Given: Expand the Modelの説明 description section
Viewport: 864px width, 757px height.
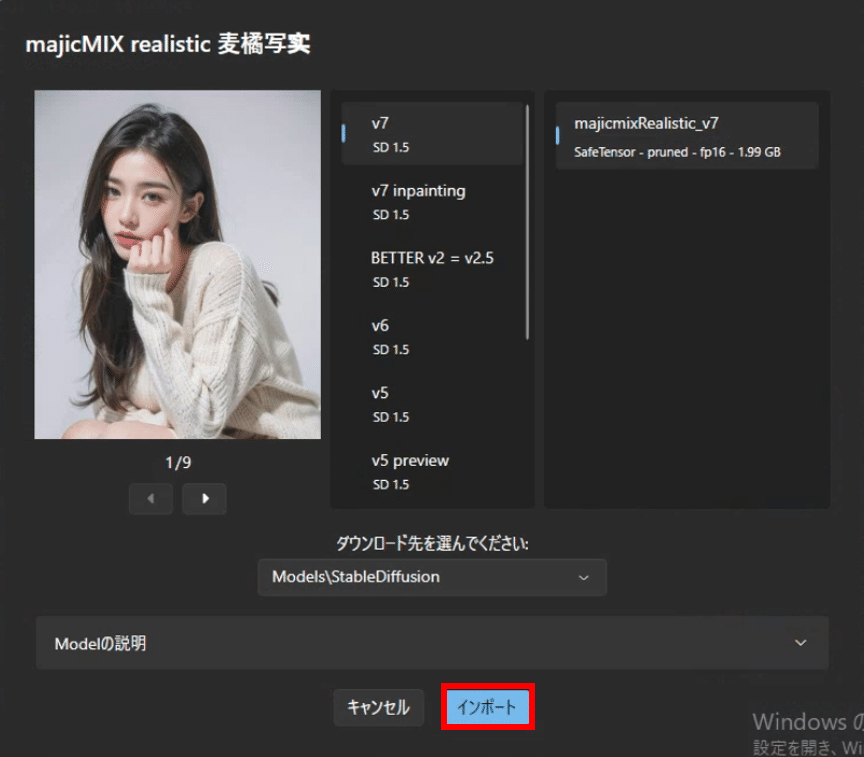Looking at the screenshot, I should [x=432, y=643].
